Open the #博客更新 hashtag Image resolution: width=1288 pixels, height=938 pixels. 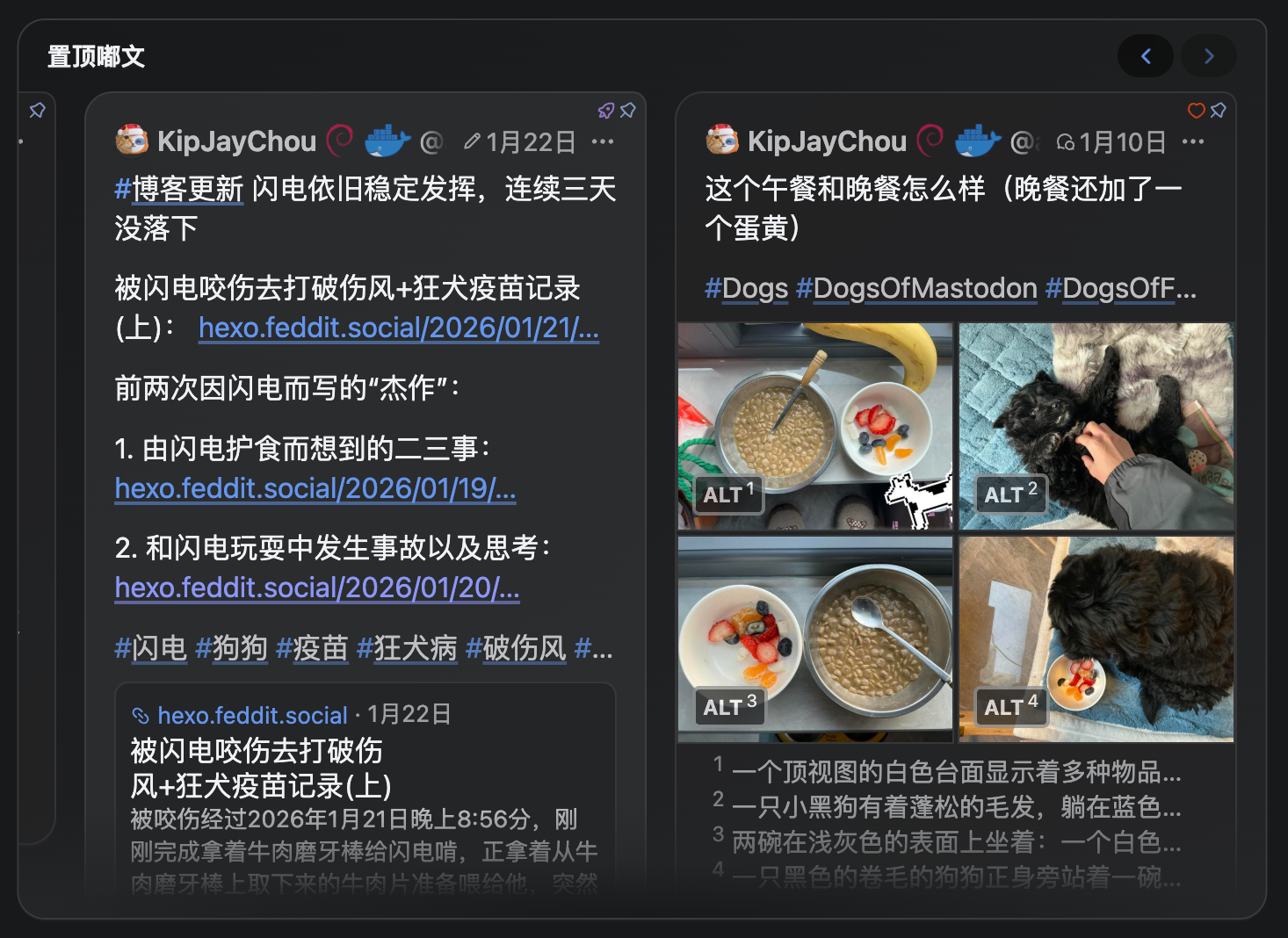point(179,189)
